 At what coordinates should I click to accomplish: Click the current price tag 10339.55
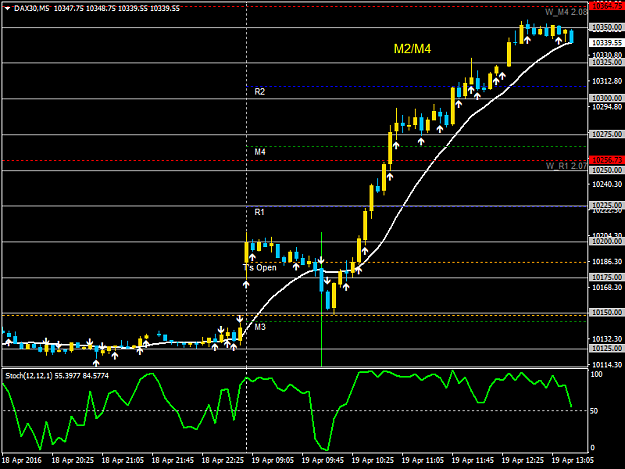(x=607, y=43)
